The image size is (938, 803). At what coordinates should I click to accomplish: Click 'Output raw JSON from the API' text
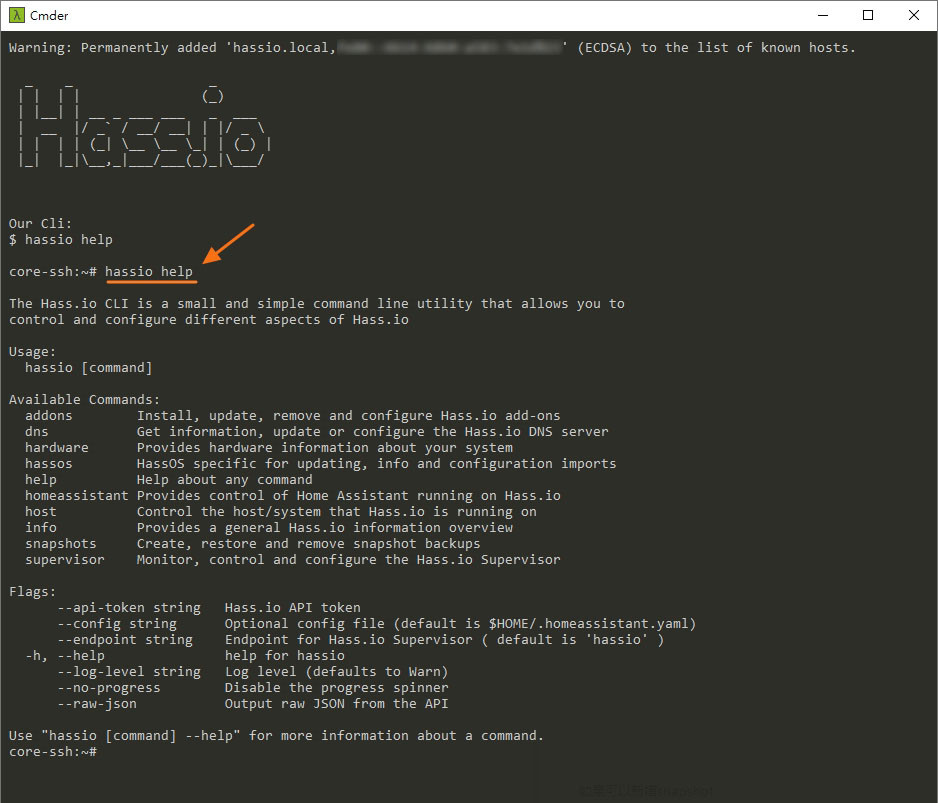(336, 704)
